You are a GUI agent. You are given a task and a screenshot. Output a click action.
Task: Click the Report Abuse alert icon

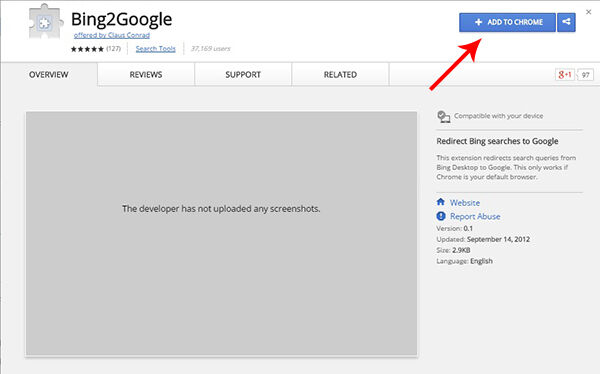coord(441,216)
